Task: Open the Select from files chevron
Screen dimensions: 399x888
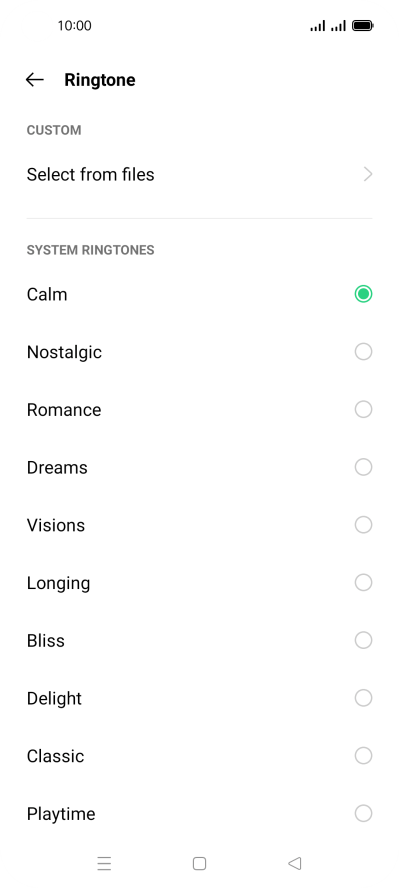Action: 368,174
